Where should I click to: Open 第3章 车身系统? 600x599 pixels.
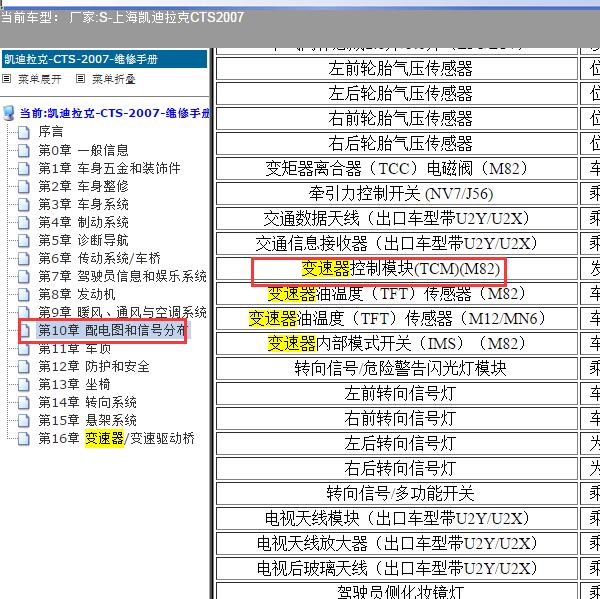coord(83,204)
